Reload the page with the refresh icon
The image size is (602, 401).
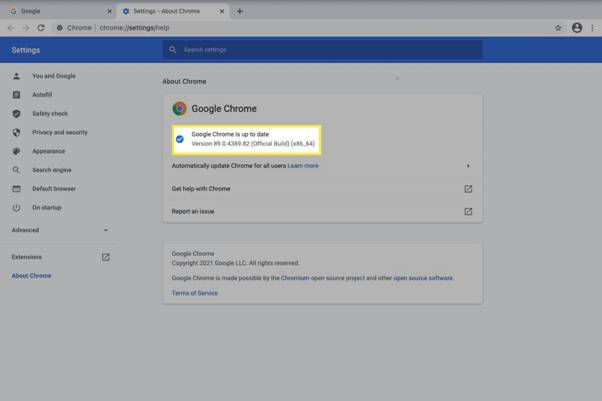(41, 28)
